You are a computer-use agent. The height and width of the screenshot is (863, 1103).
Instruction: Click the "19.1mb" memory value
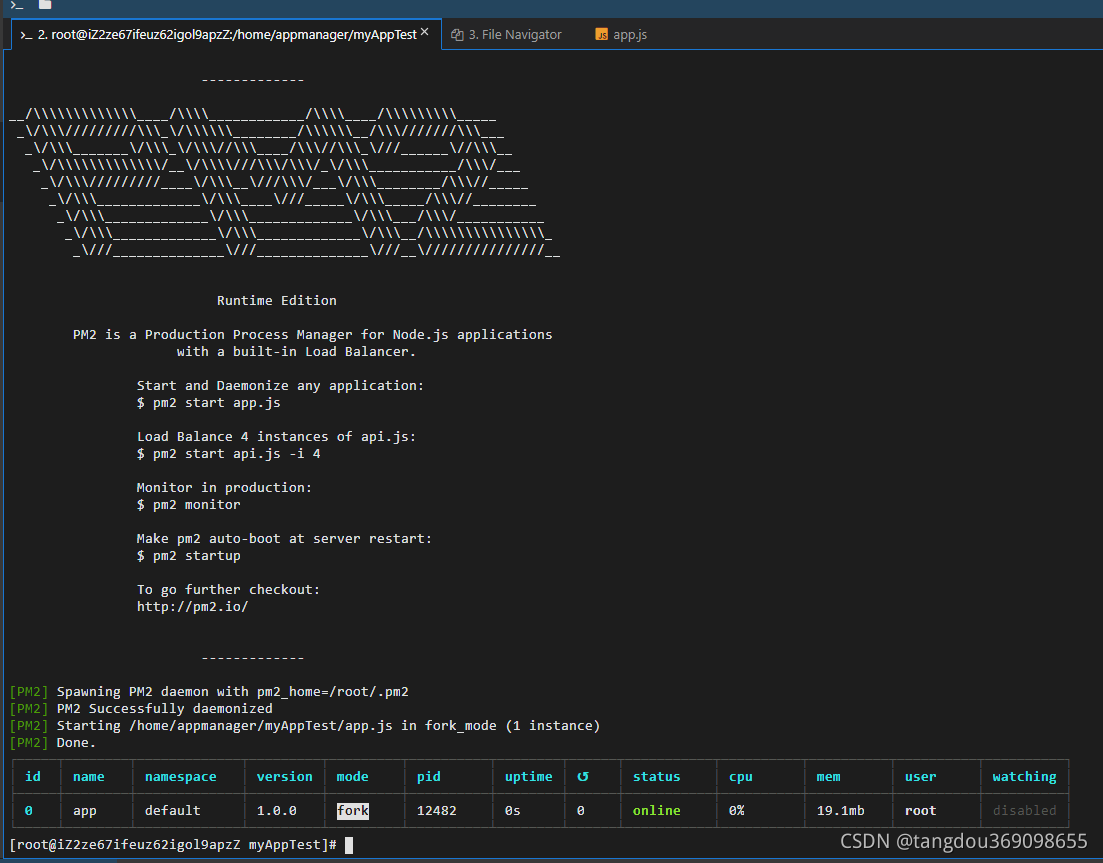840,811
